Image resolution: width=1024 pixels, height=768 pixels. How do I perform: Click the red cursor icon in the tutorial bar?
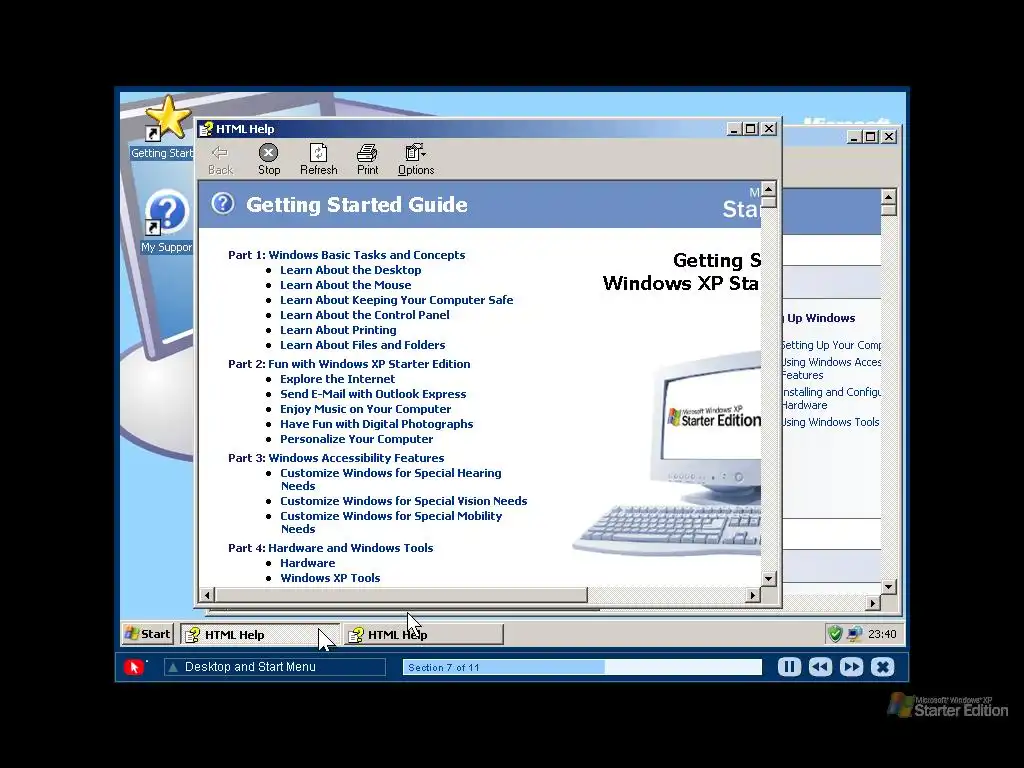coord(134,667)
